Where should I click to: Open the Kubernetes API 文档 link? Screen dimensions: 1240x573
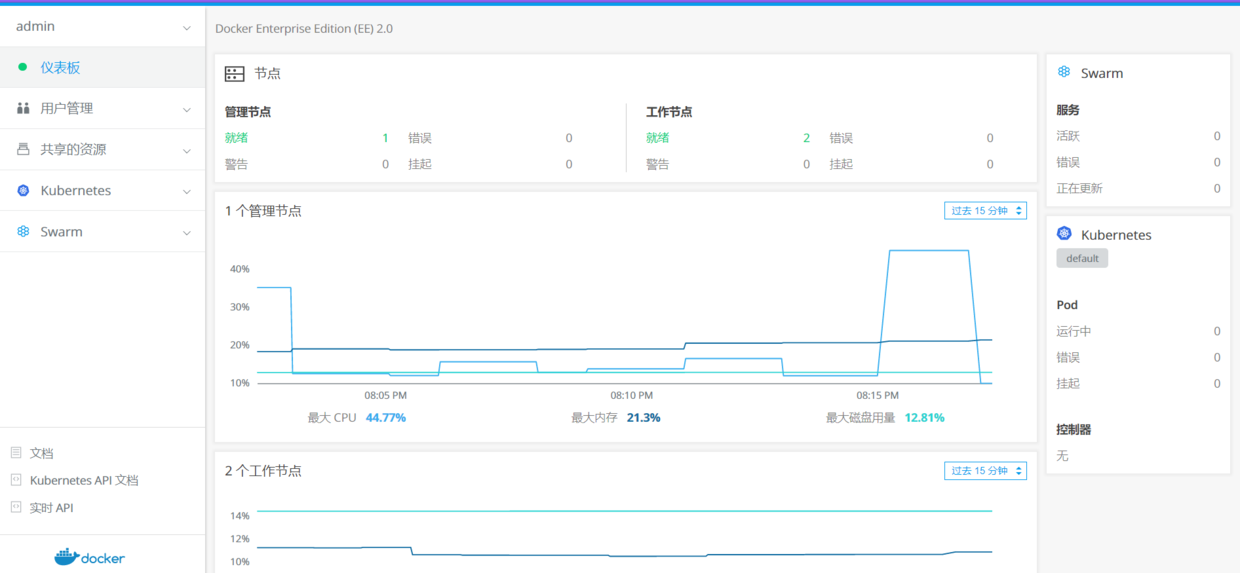click(x=84, y=480)
